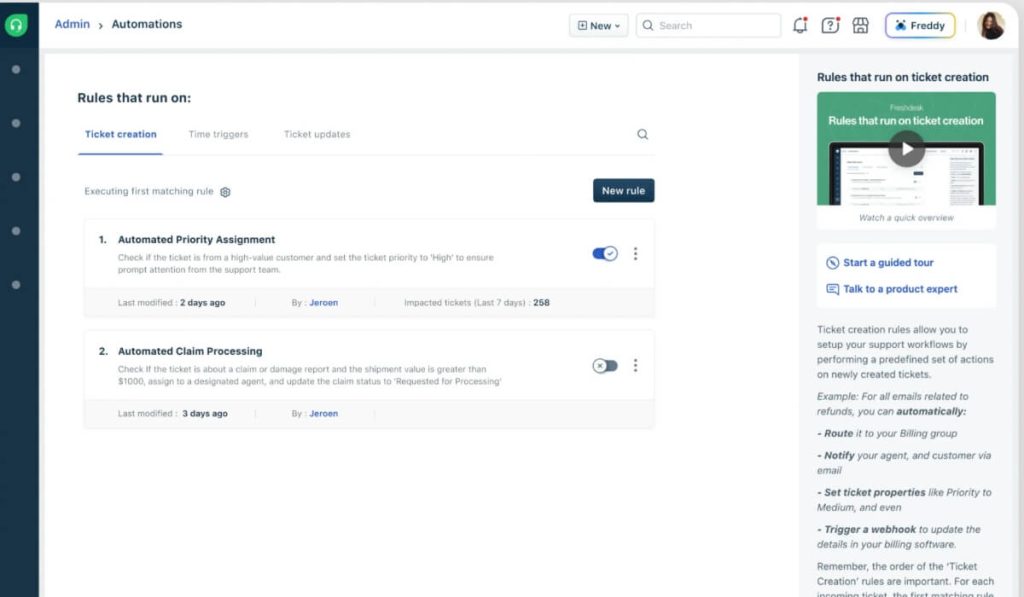1024x597 pixels.
Task: Click the New rule button
Action: (623, 190)
